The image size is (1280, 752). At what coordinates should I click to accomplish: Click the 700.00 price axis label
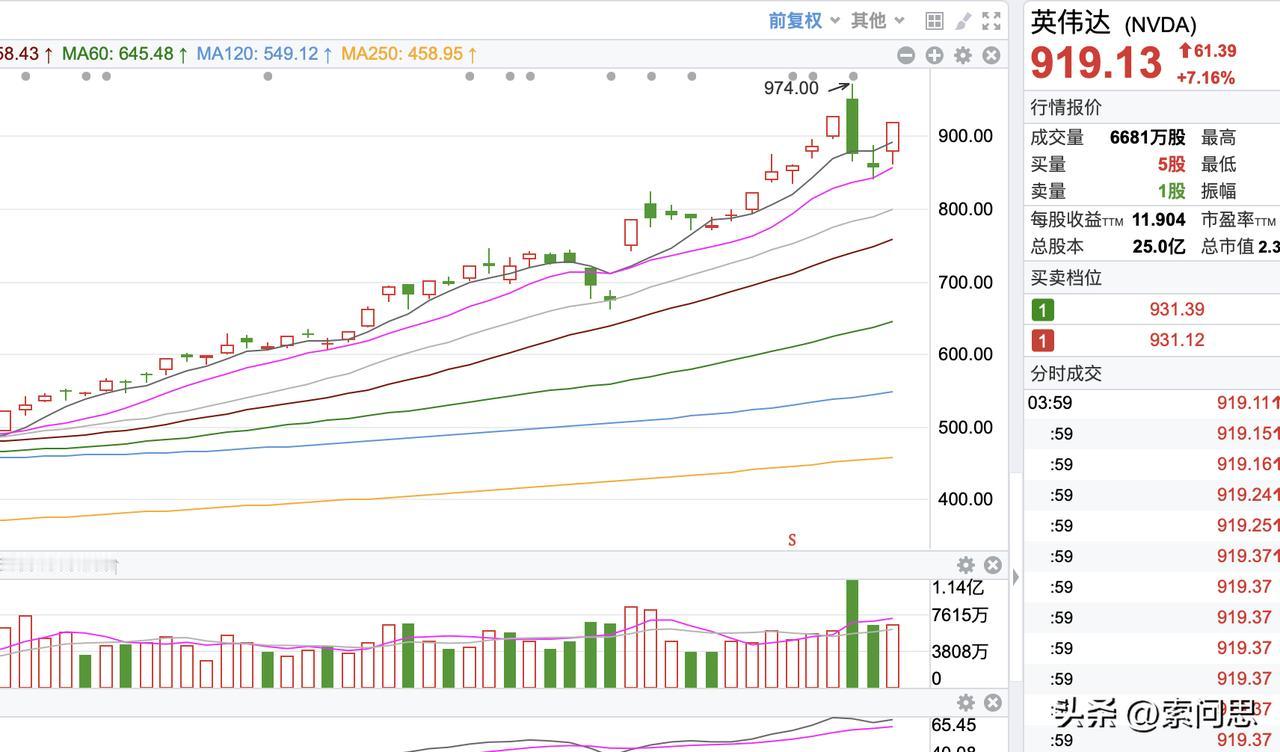[x=965, y=282]
